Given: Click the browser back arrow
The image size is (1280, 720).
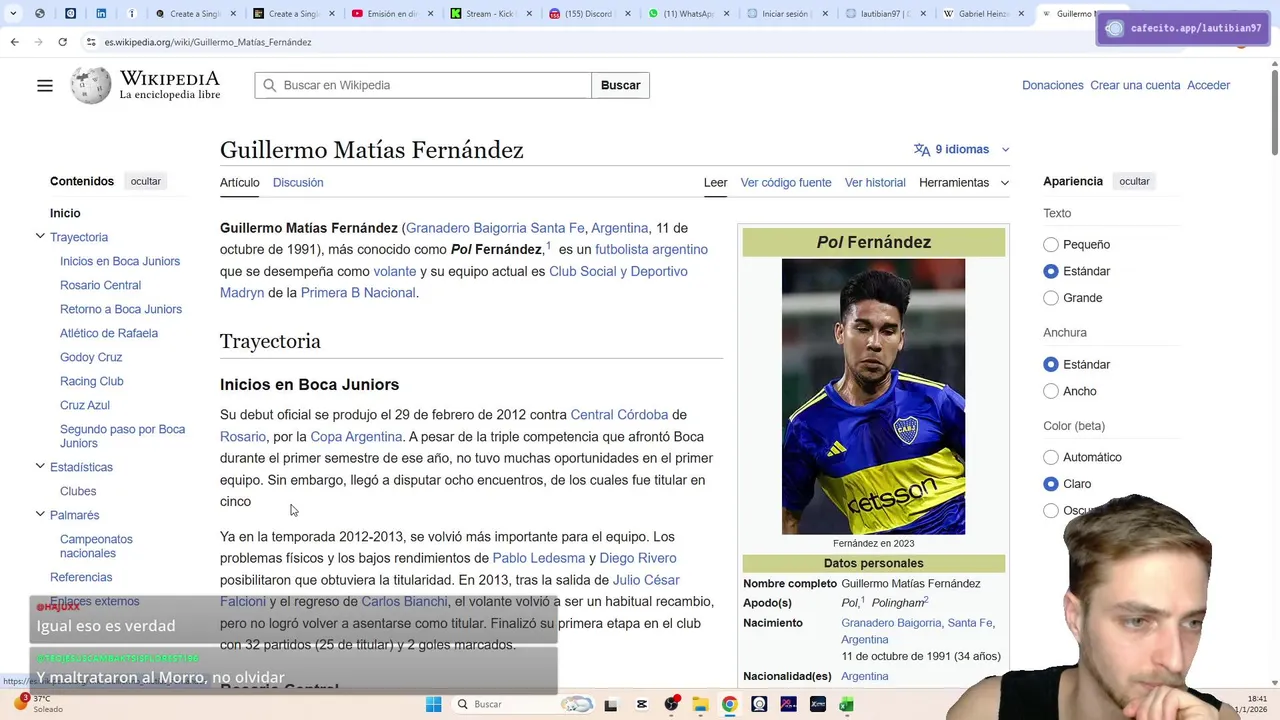Looking at the screenshot, I should click(x=14, y=42).
